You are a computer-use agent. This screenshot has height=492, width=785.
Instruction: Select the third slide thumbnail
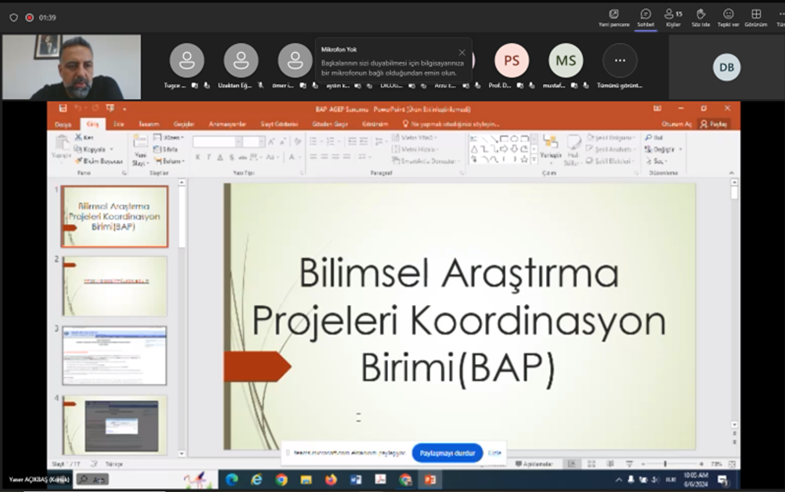[x=114, y=355]
